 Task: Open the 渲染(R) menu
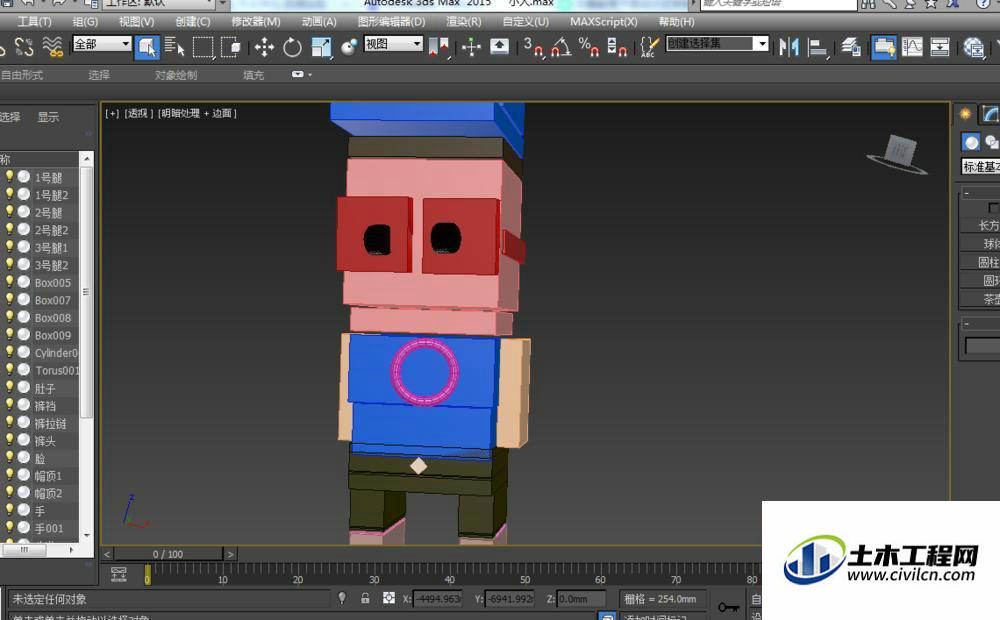pyautogui.click(x=464, y=21)
